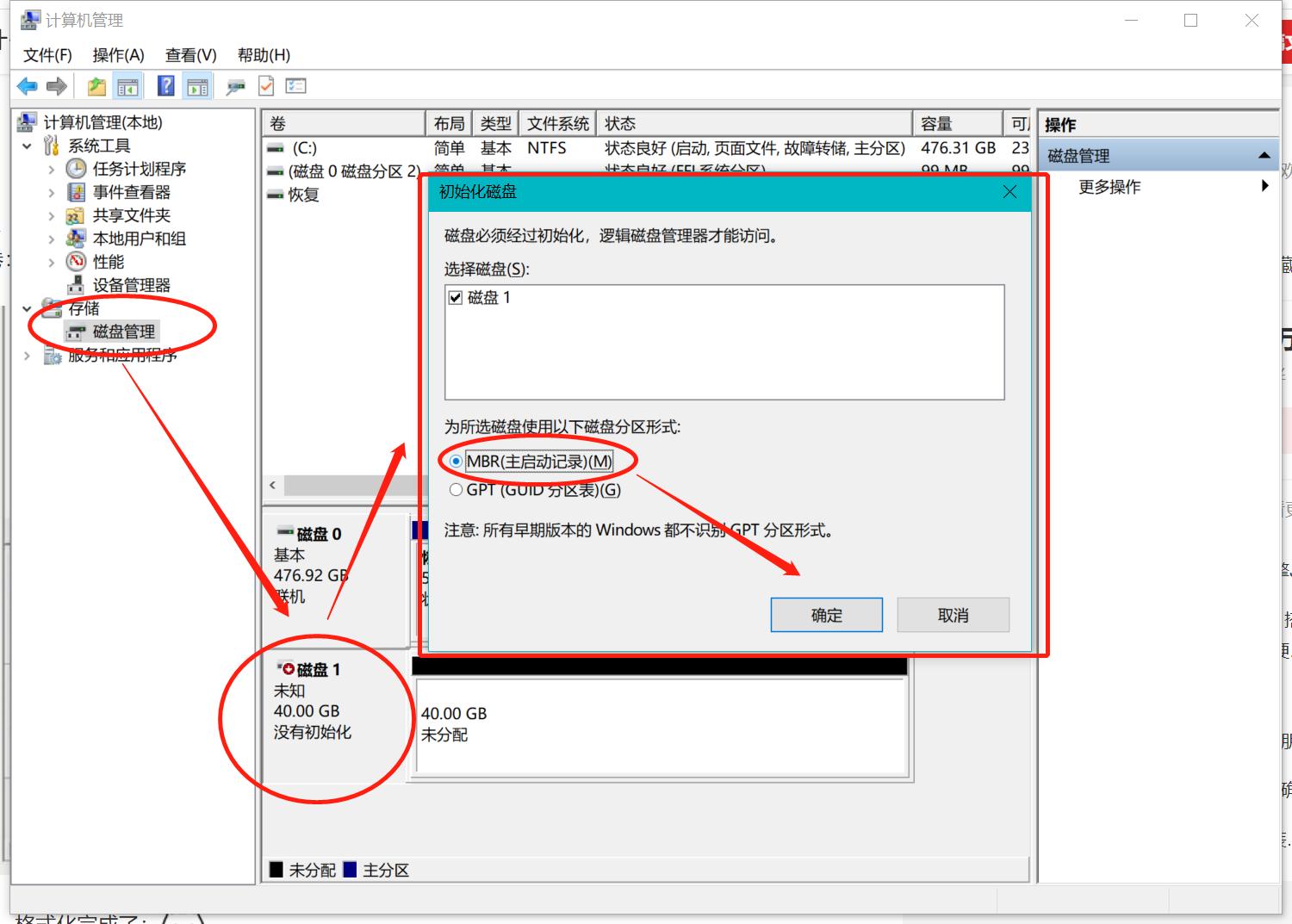Click the drive icon beside (C:) volume
1292x924 pixels.
tap(276, 148)
